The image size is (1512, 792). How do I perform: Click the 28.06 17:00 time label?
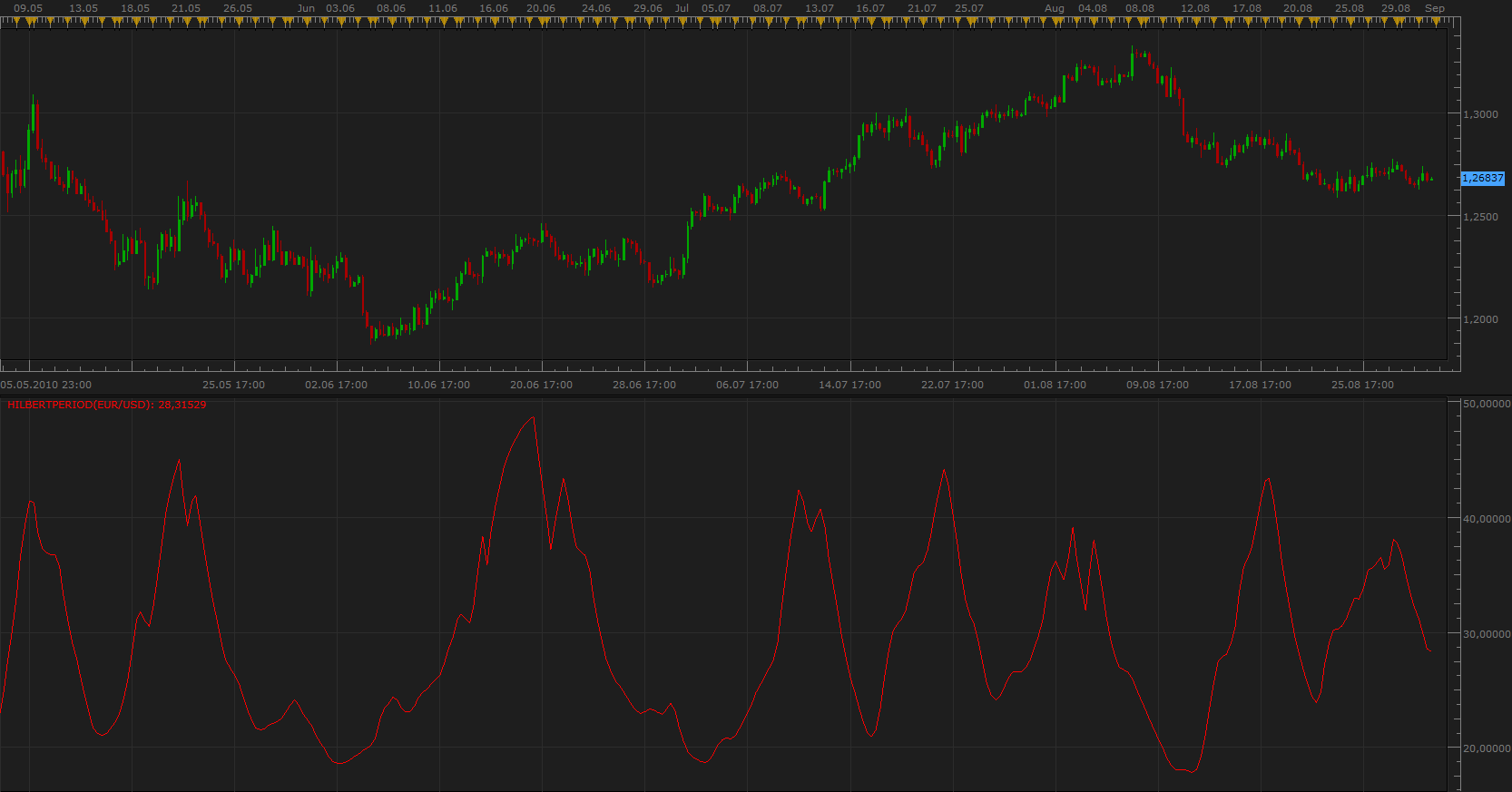[x=644, y=385]
